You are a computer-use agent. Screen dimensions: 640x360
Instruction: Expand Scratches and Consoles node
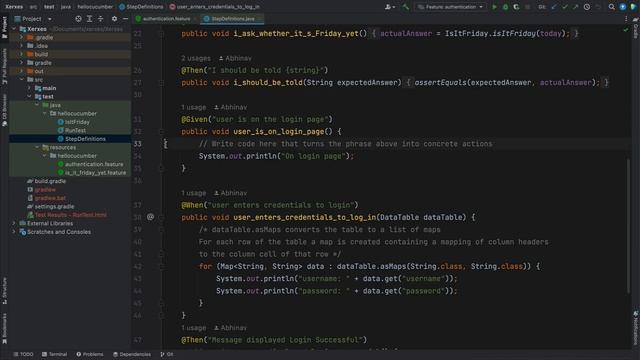point(14,232)
